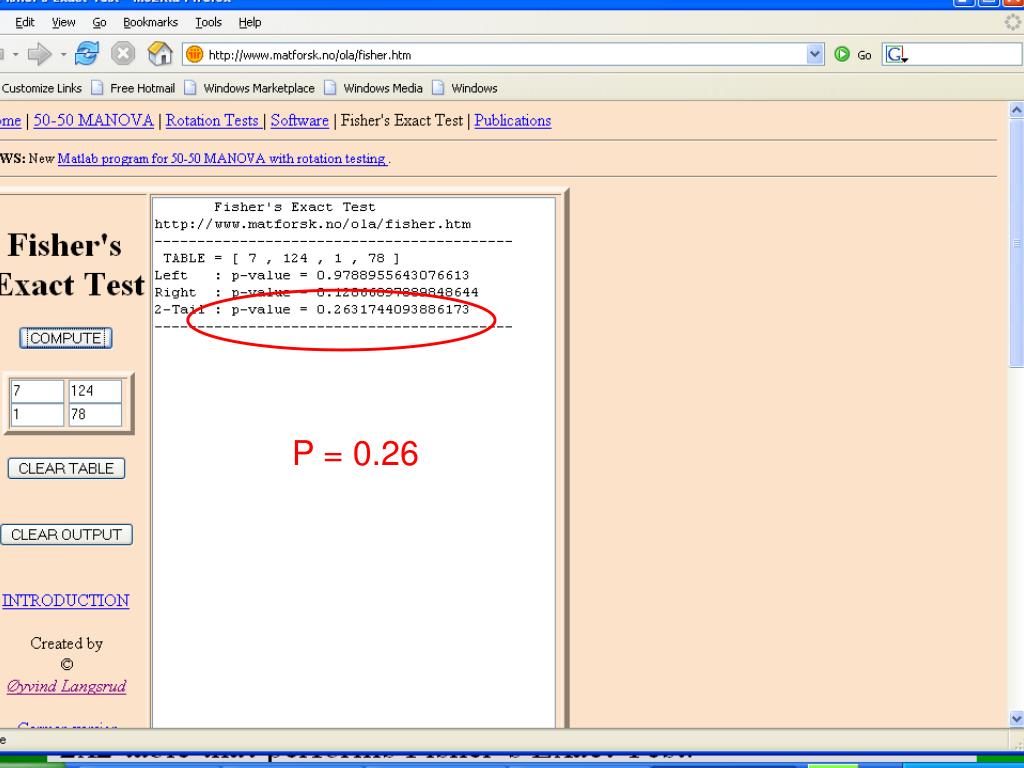Click the http://www.matforsk.no/ola/fisher.htm output line
This screenshot has width=1024, height=768.
[x=313, y=225]
